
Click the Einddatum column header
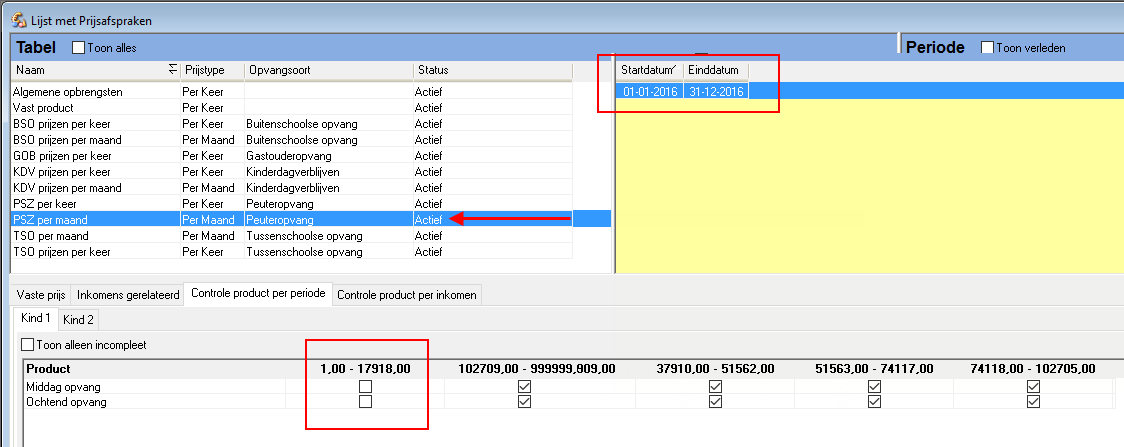click(715, 70)
